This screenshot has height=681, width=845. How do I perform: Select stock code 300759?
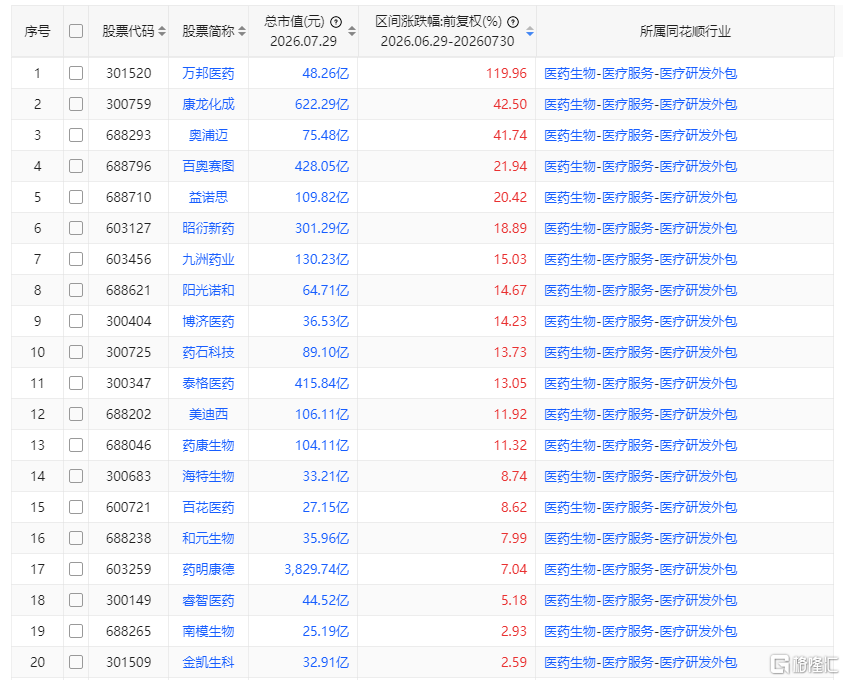point(129,104)
